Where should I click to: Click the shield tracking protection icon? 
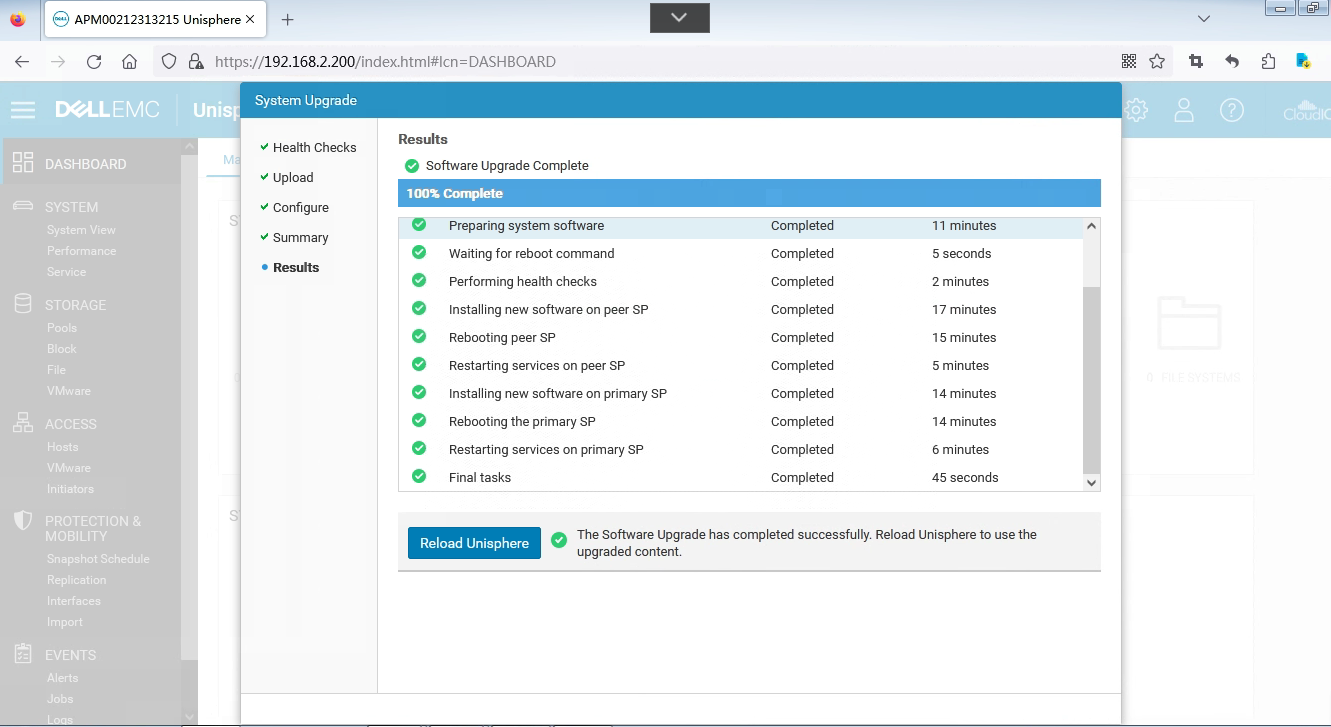tap(169, 62)
